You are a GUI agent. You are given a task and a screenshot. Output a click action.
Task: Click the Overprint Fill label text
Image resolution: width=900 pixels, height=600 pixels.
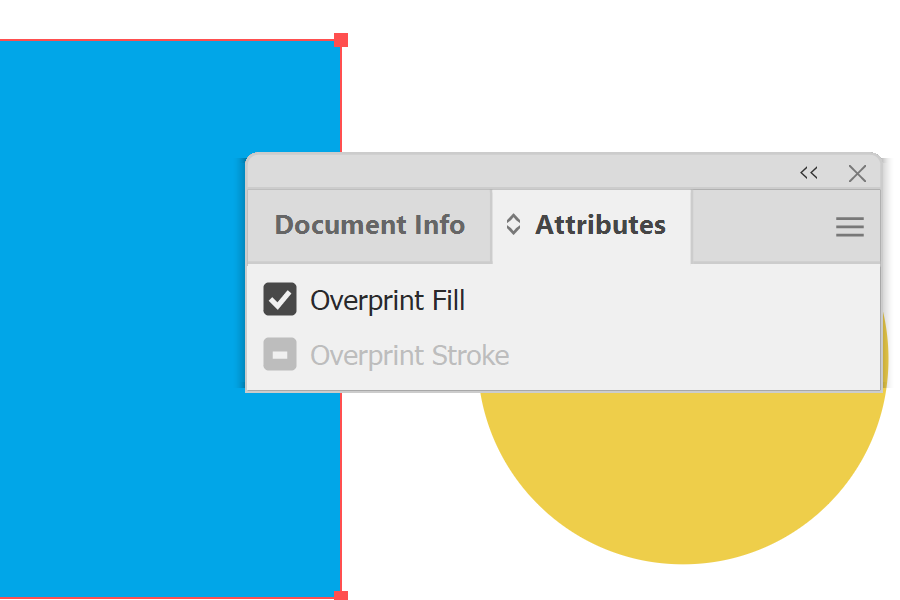click(387, 300)
